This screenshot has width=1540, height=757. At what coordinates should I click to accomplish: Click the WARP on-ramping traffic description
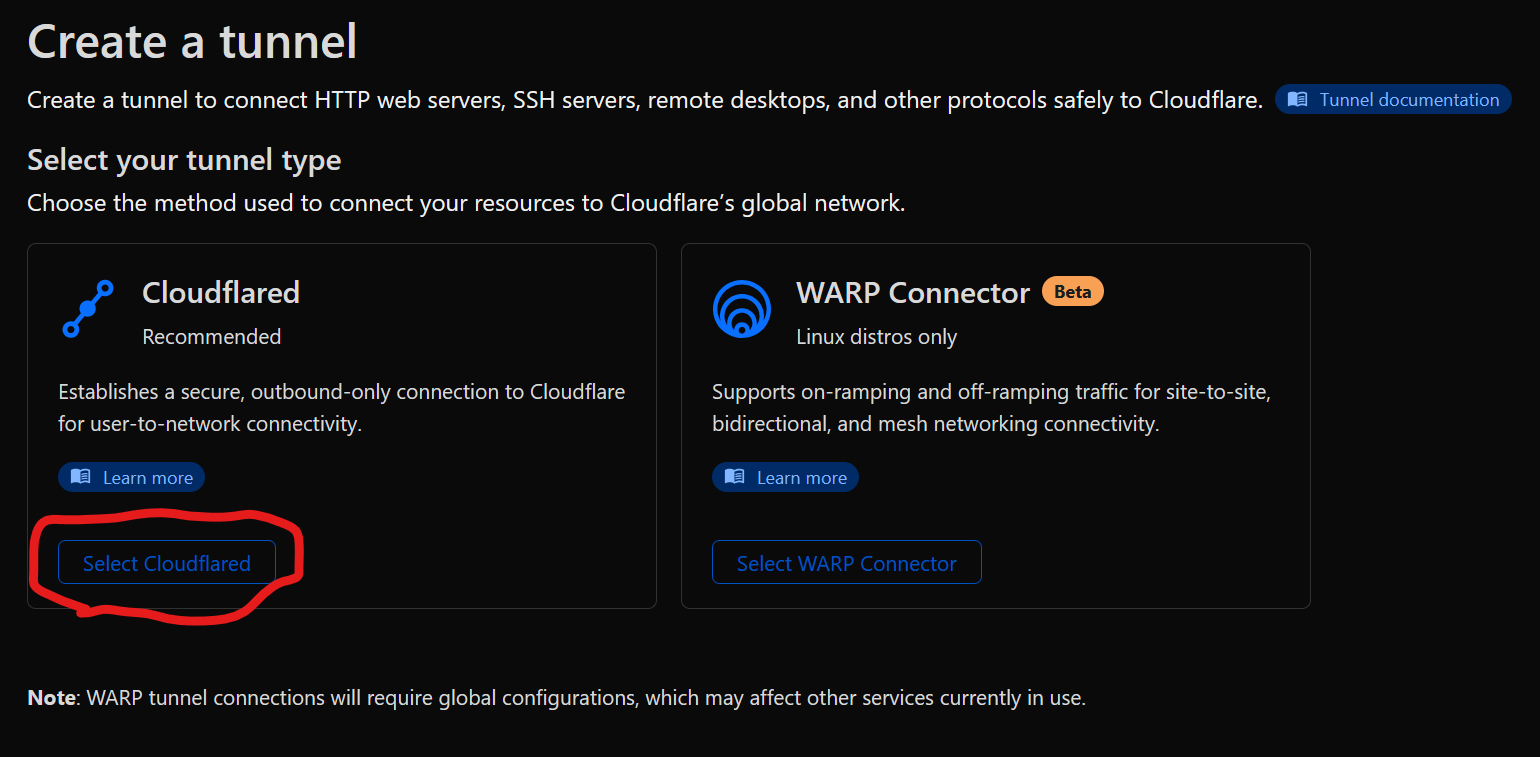click(x=990, y=408)
